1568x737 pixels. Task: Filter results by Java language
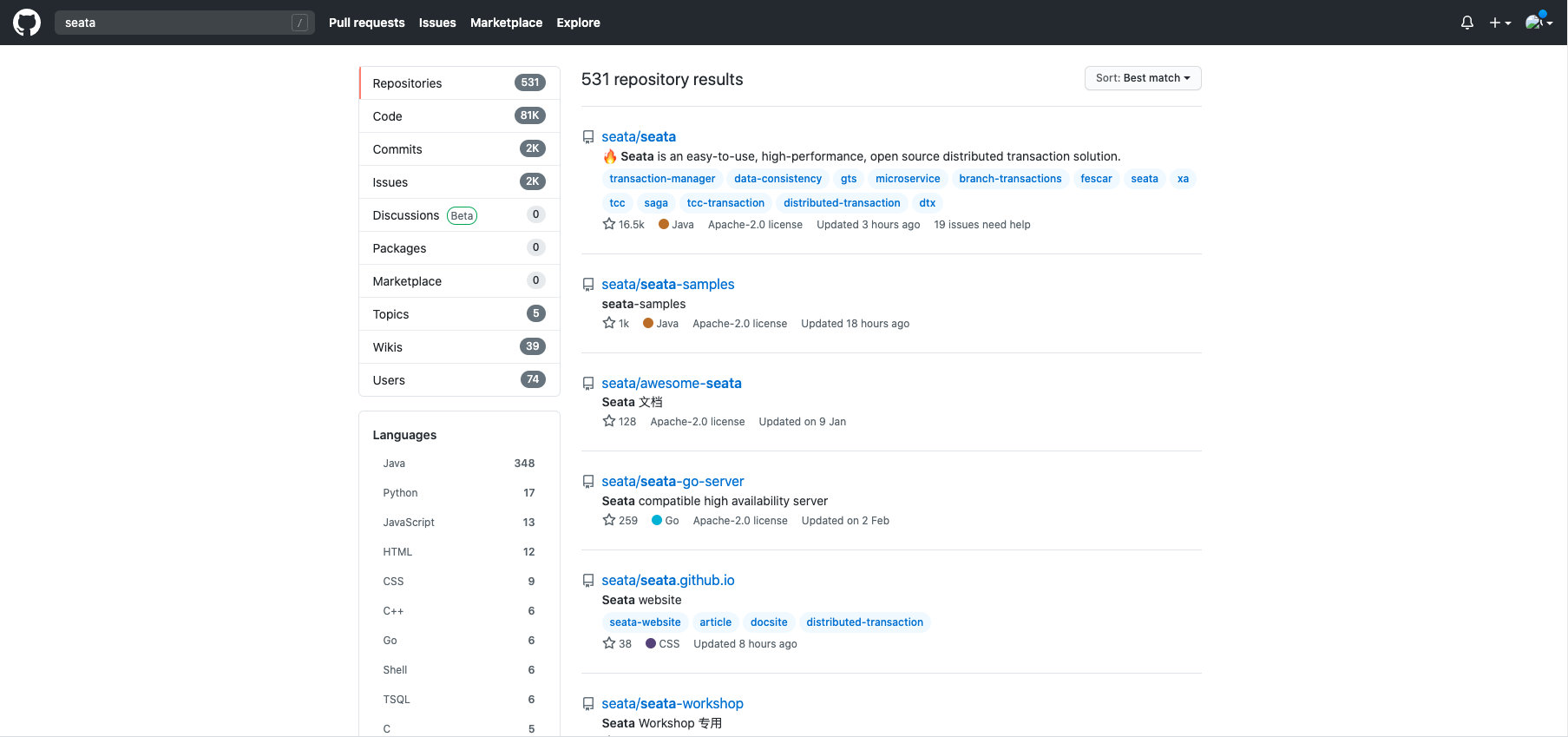(x=459, y=464)
